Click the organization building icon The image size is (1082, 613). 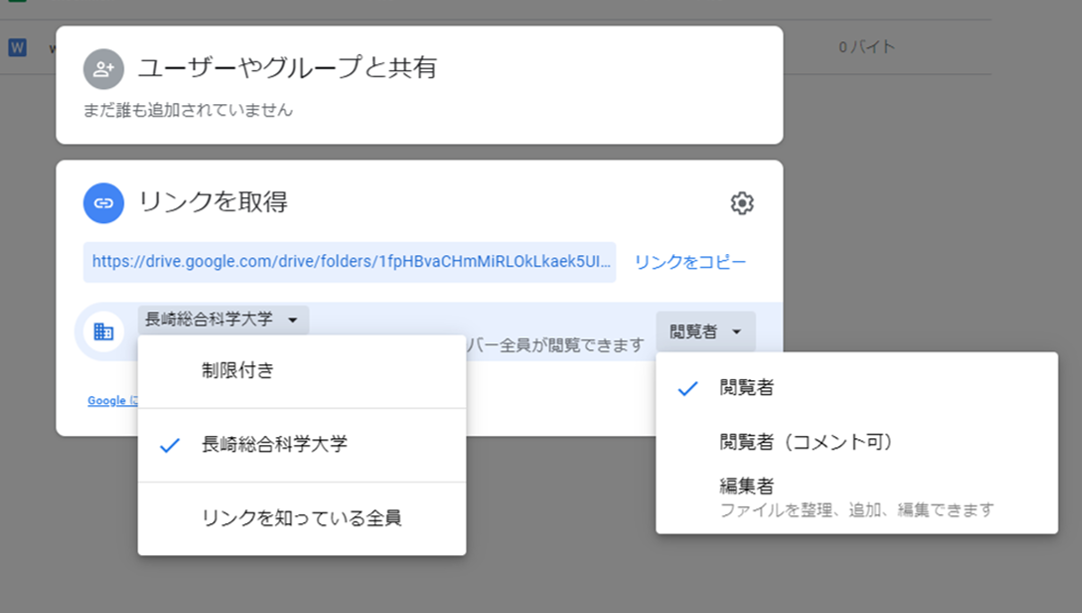(104, 332)
